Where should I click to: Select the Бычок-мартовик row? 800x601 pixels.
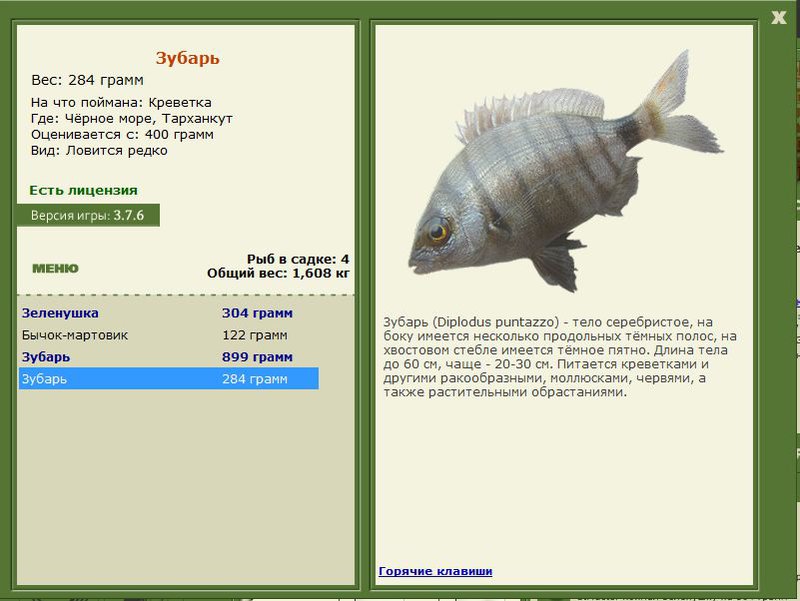169,335
